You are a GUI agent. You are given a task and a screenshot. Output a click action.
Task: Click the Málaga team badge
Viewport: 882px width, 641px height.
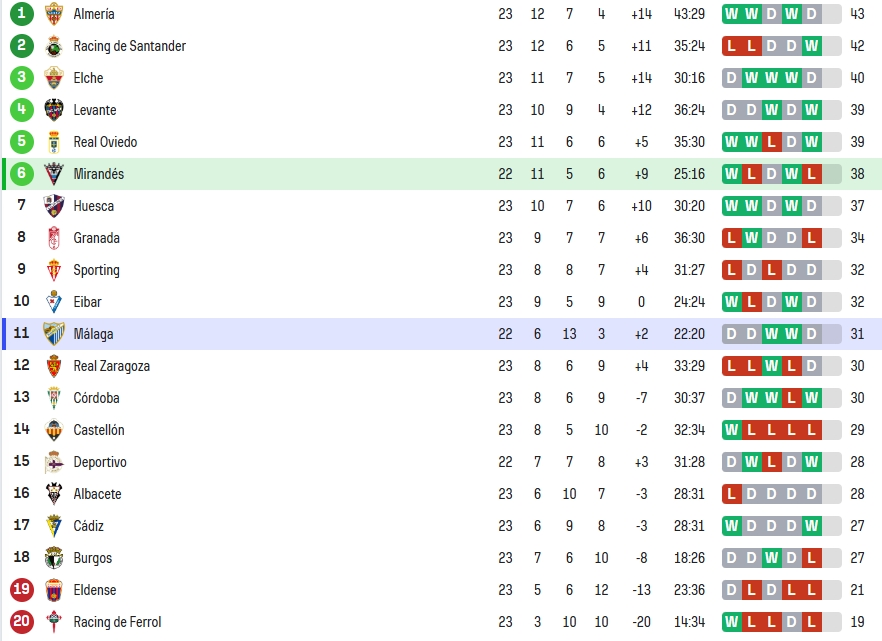coord(54,334)
